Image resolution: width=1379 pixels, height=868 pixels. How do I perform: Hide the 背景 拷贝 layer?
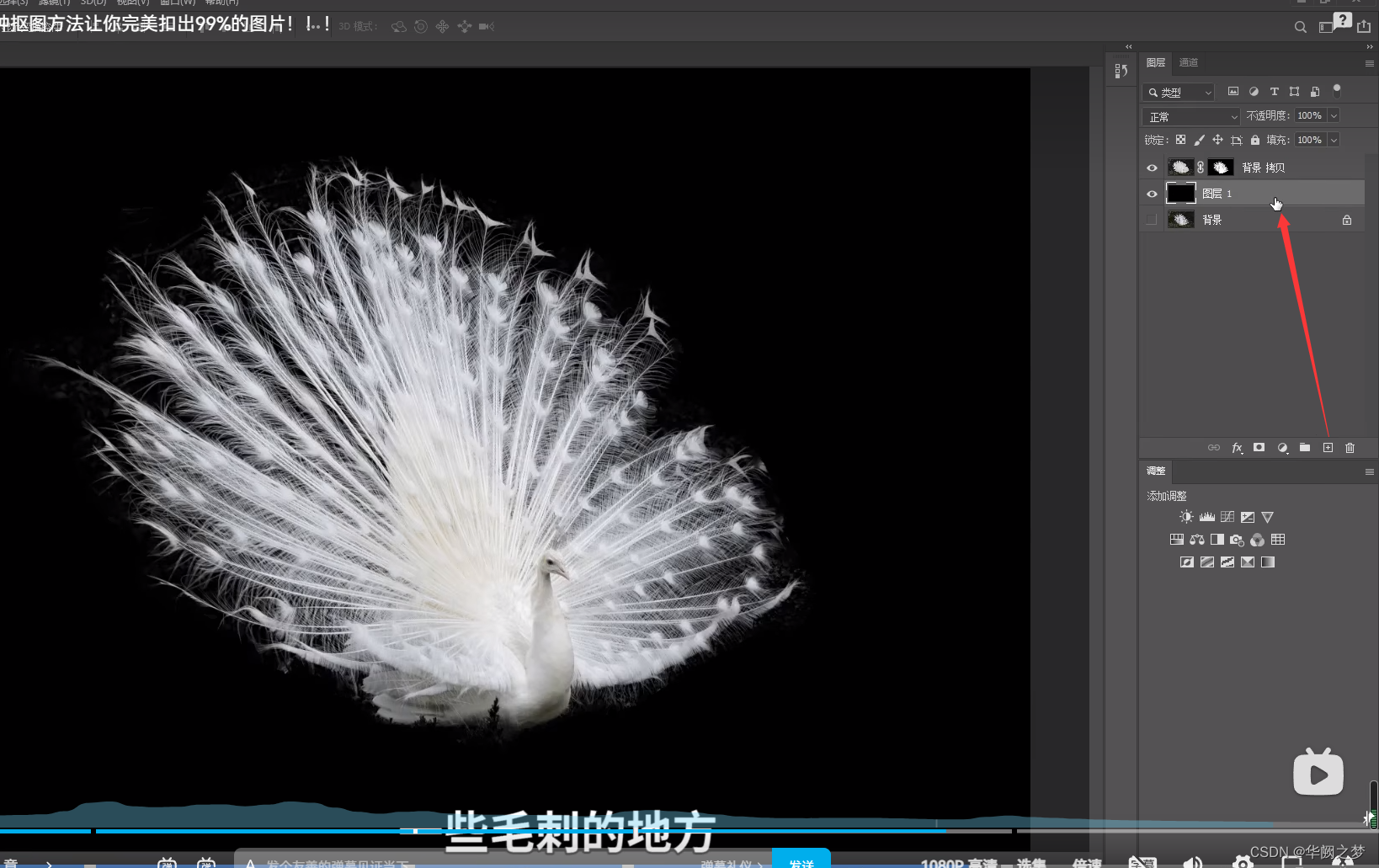1152,168
